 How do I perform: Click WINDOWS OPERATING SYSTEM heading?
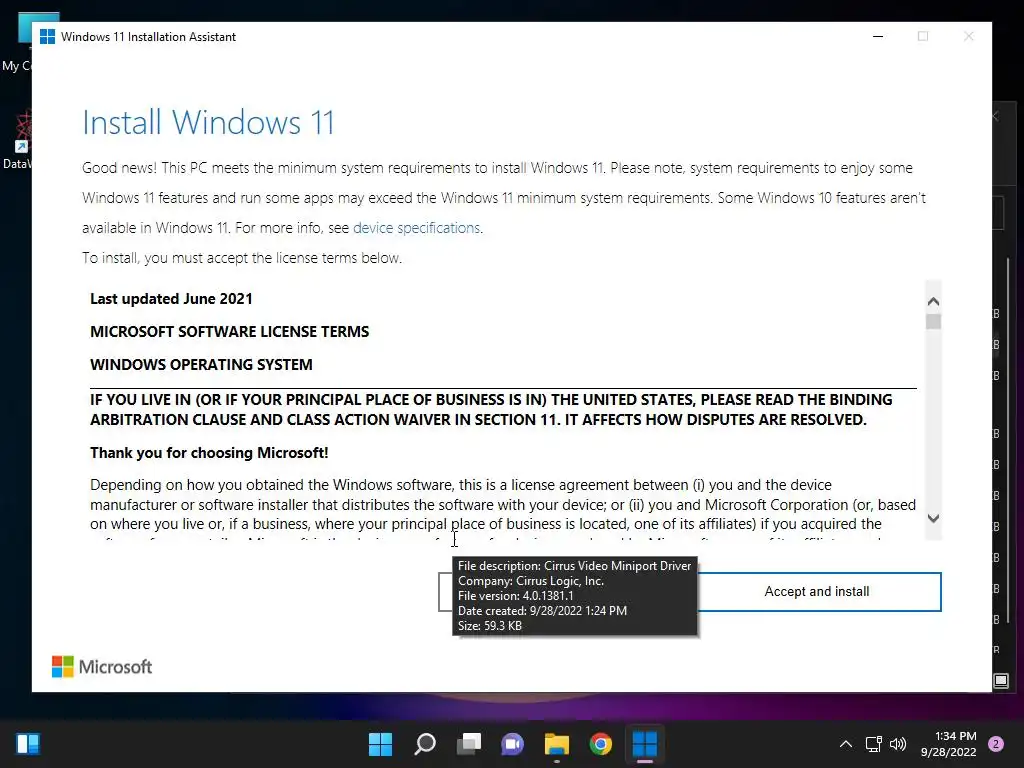(201, 364)
